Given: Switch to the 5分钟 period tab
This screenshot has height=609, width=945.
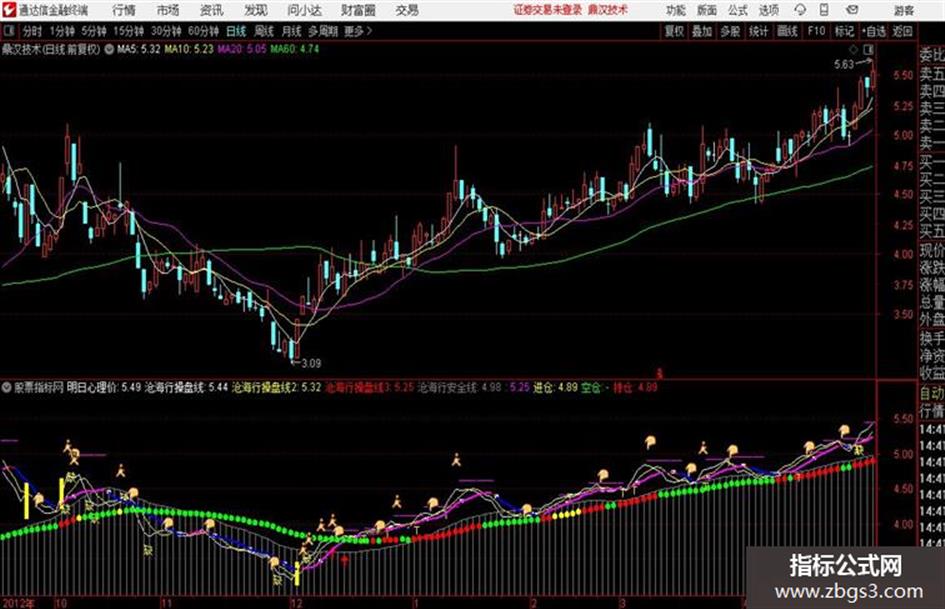Looking at the screenshot, I should tap(93, 31).
